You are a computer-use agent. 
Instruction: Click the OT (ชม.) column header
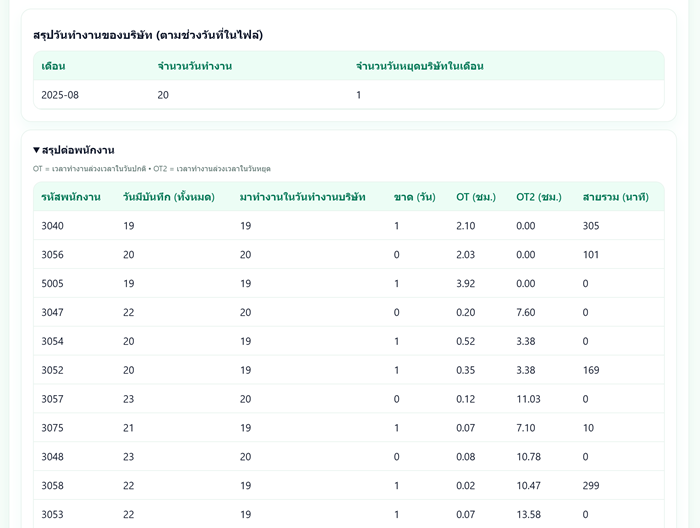(476, 197)
